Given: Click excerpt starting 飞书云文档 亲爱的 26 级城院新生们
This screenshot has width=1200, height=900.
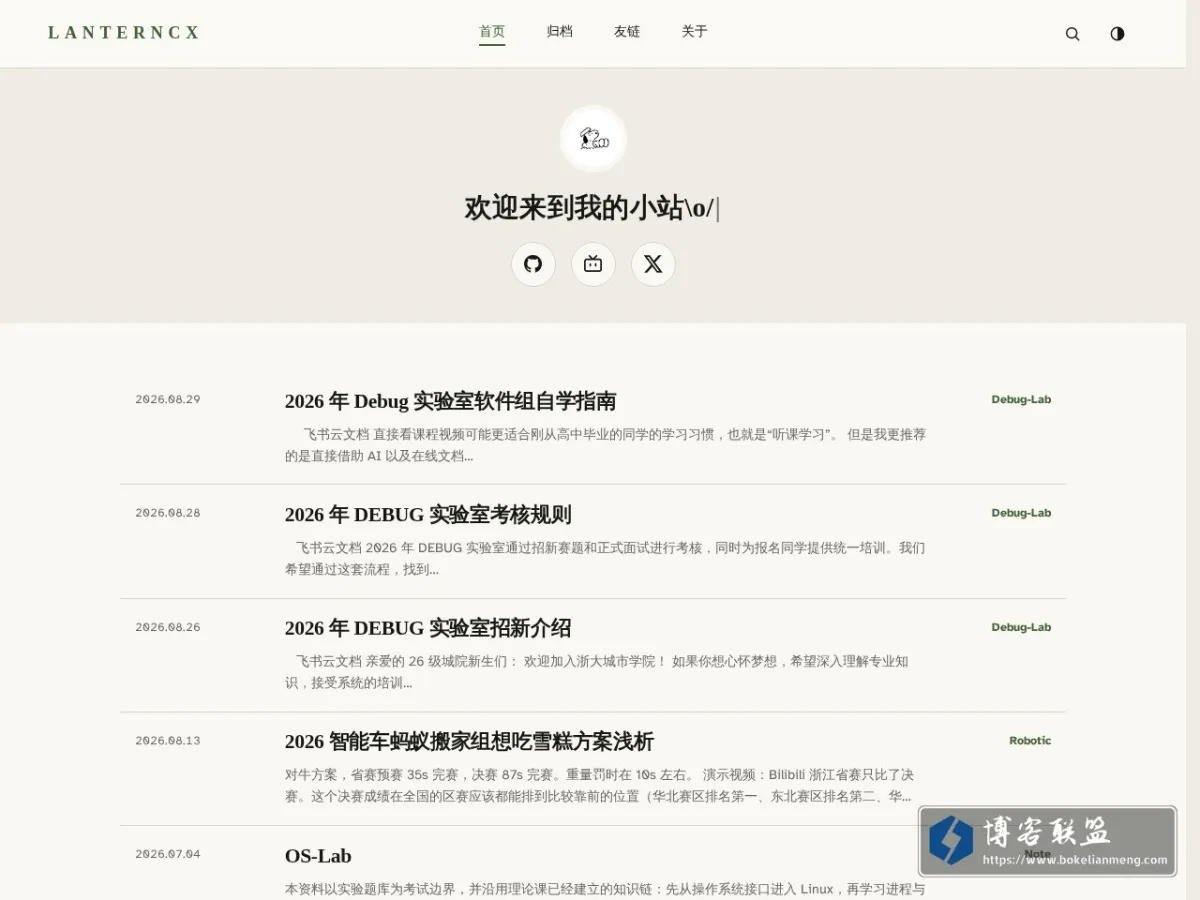Looking at the screenshot, I should [597, 672].
